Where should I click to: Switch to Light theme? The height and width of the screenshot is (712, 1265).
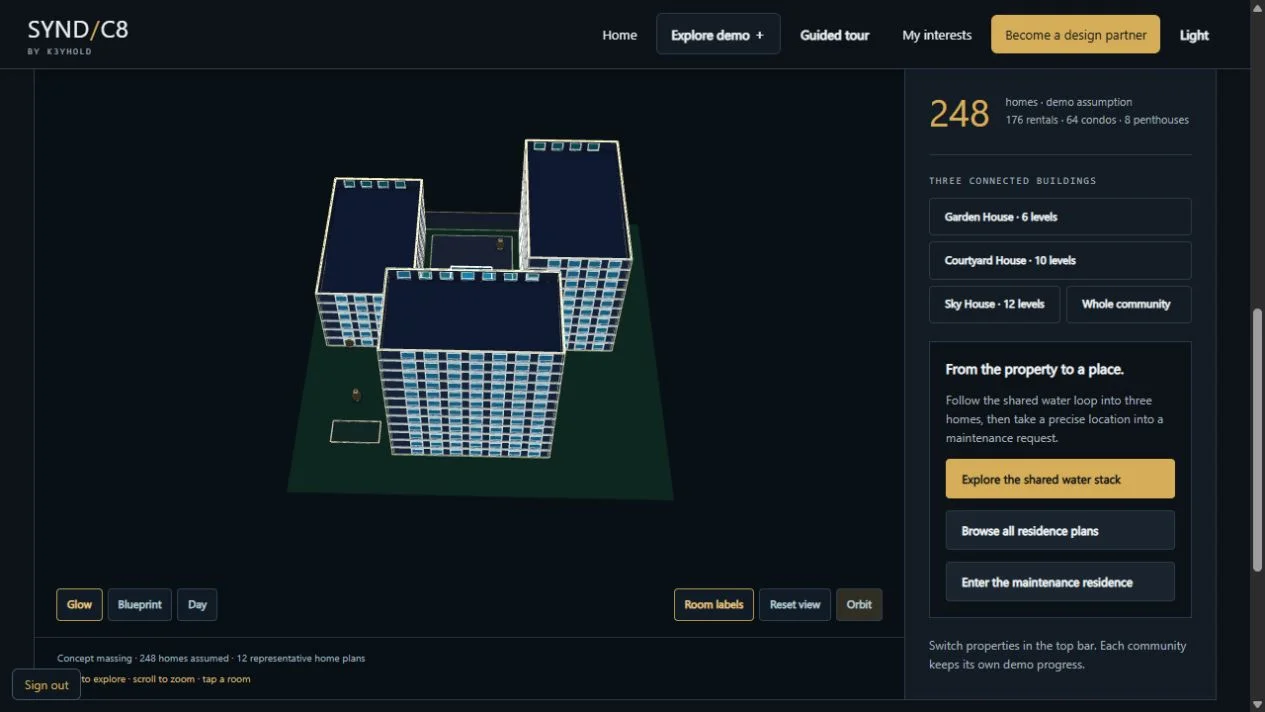click(x=1194, y=35)
